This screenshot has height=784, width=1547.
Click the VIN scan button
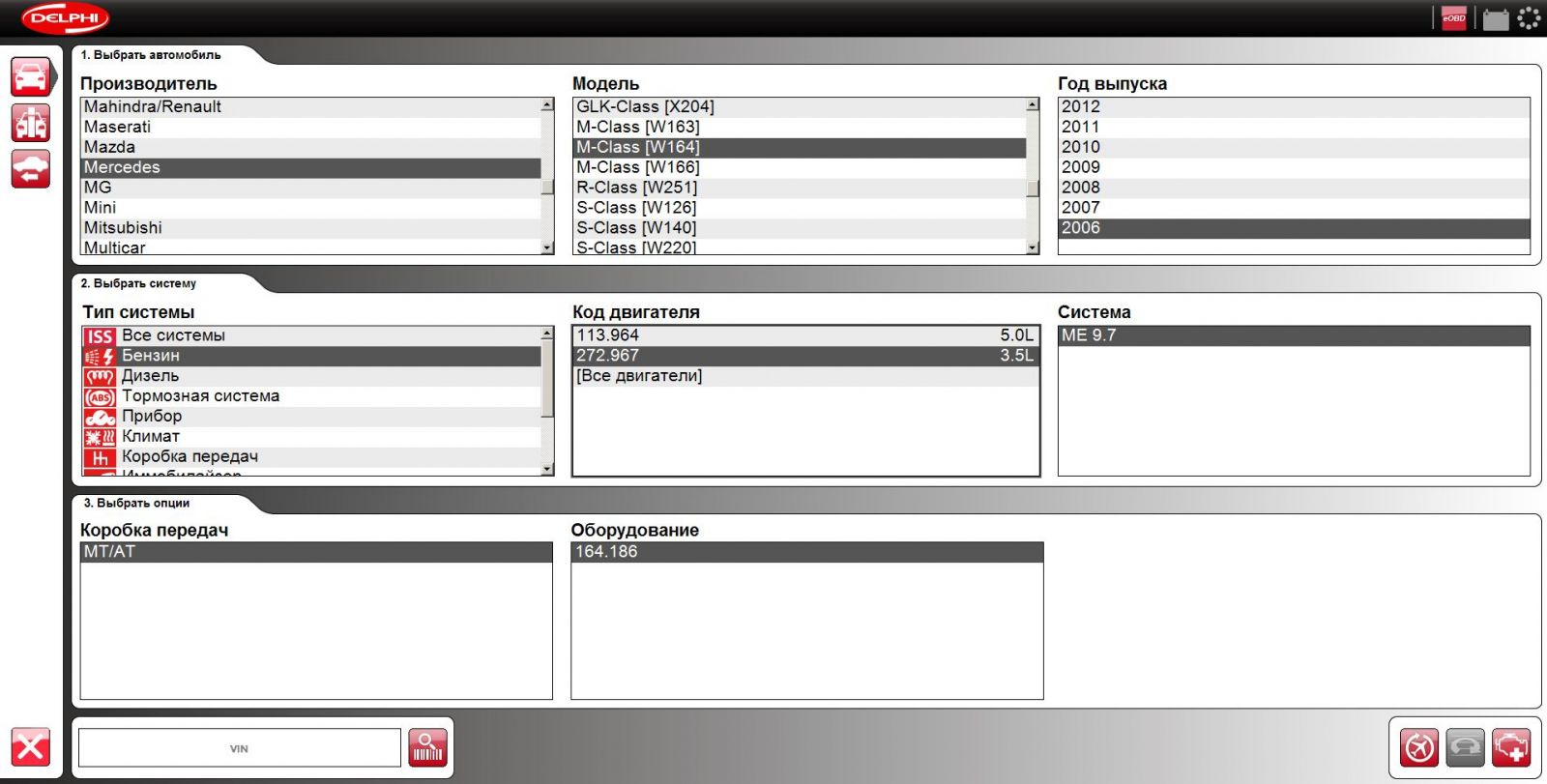[x=427, y=747]
